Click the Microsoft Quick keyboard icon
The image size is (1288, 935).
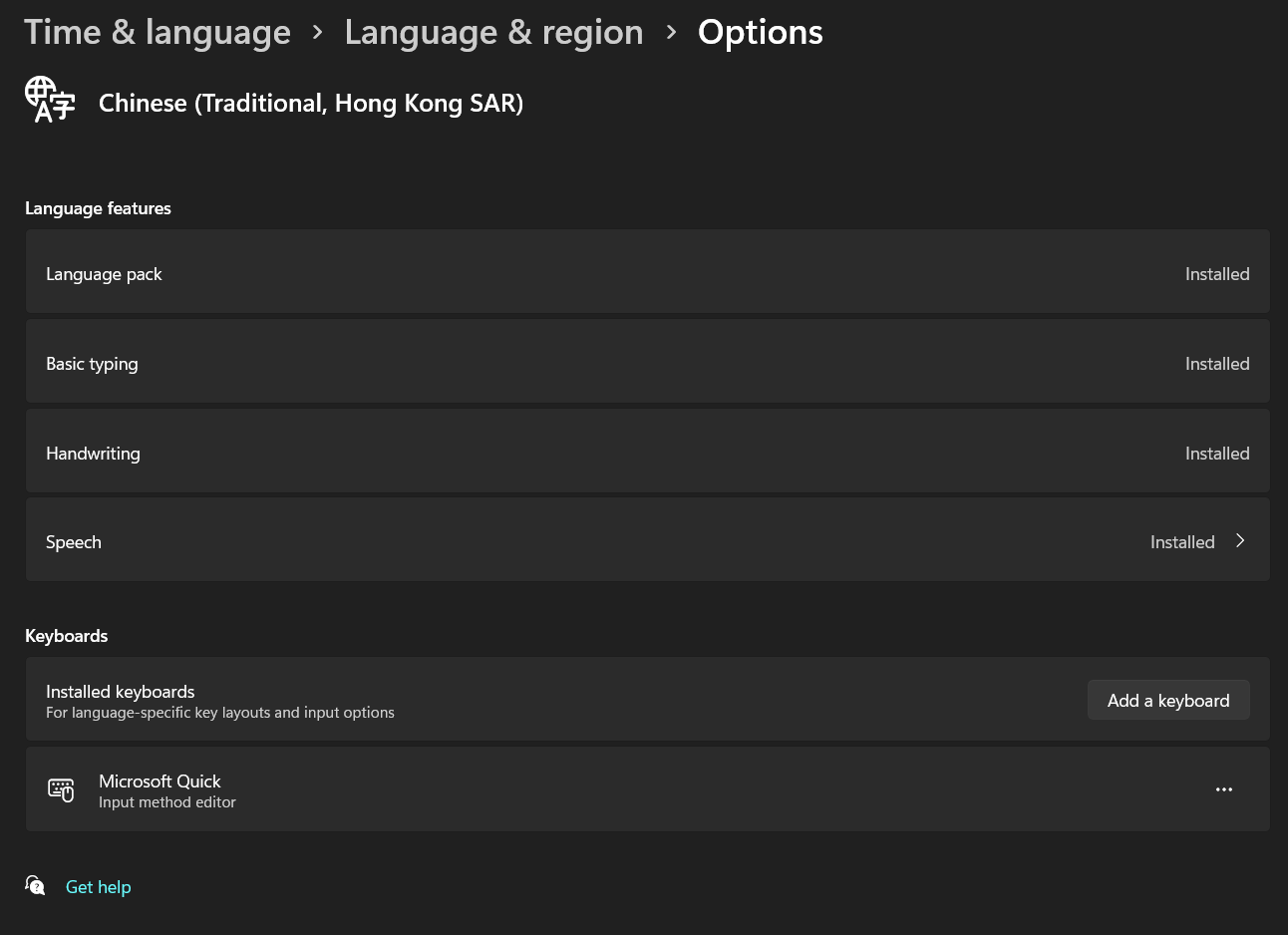pos(61,789)
